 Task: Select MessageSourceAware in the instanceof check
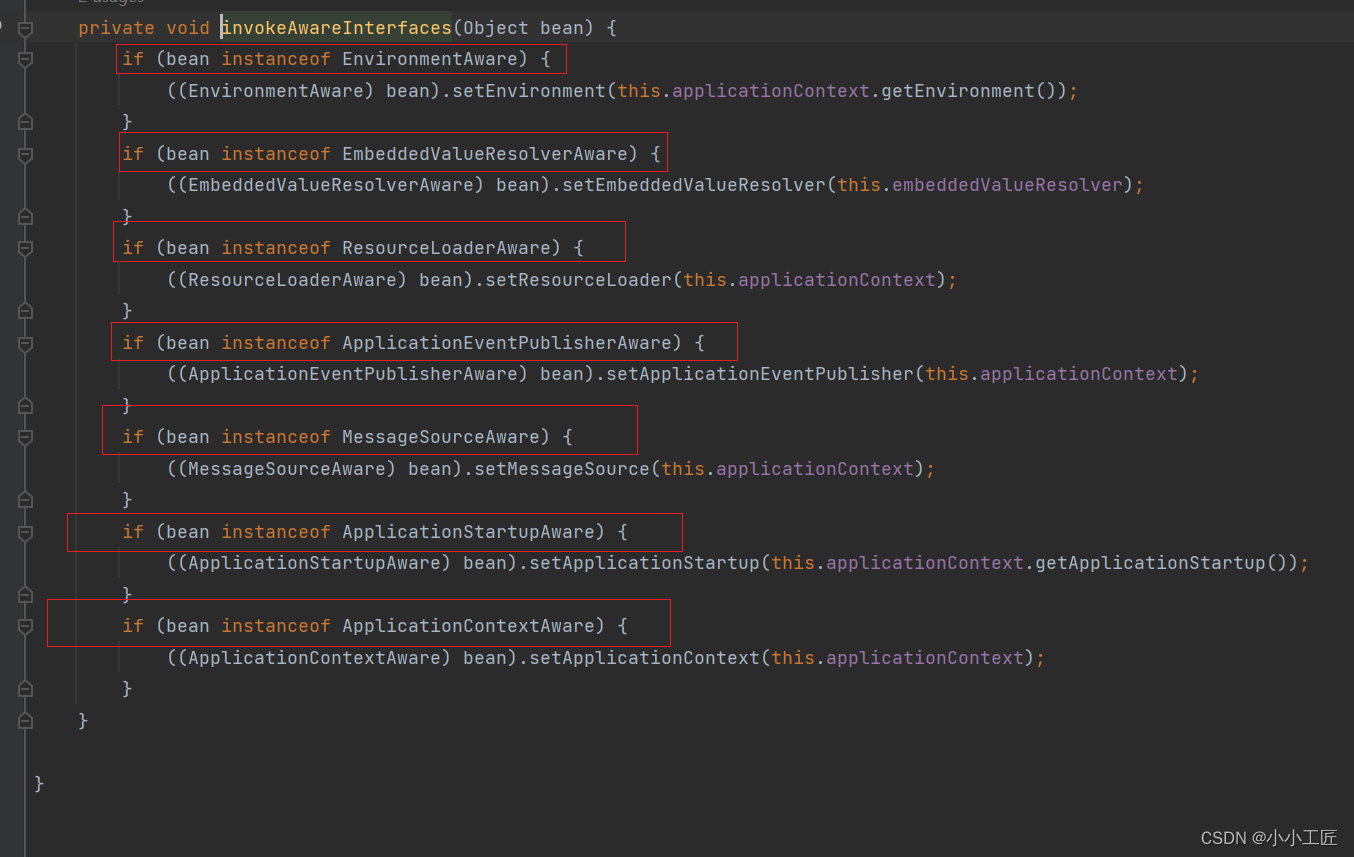441,437
